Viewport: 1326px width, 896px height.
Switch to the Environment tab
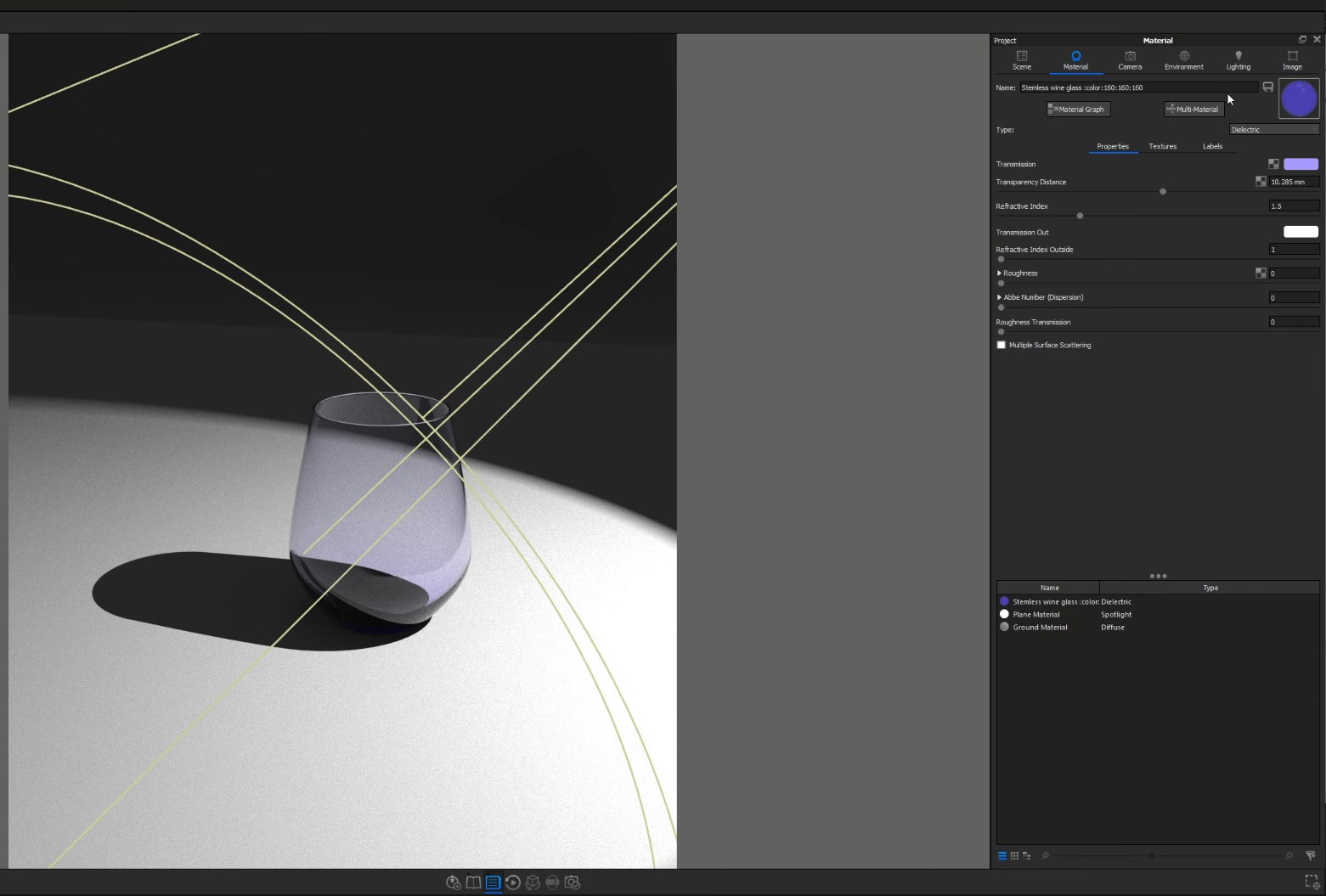coord(1183,59)
